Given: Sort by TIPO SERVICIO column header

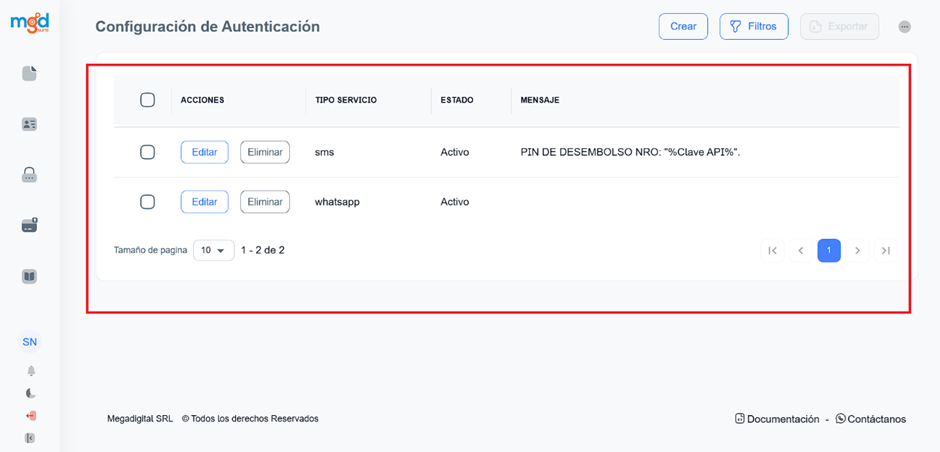Looking at the screenshot, I should click(x=346, y=100).
